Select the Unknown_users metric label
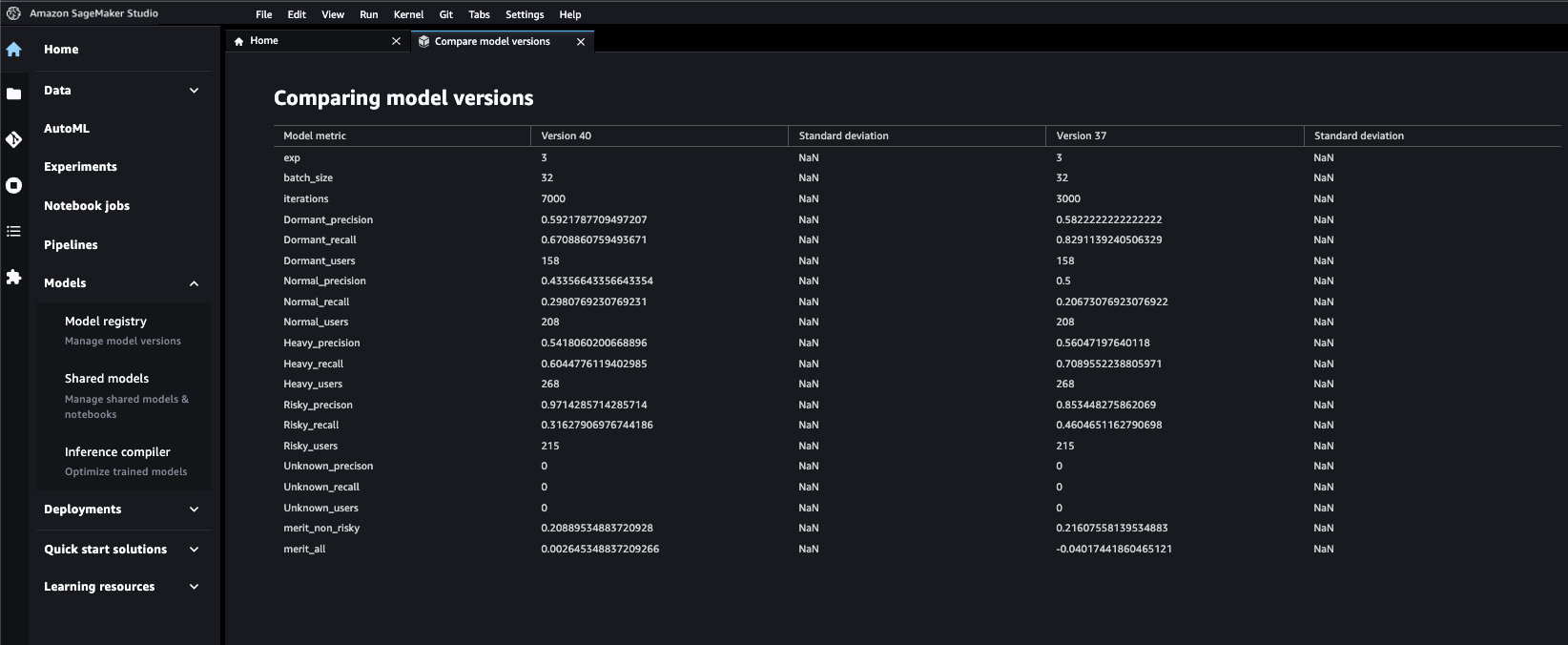The width and height of the screenshot is (1568, 645). 320,508
